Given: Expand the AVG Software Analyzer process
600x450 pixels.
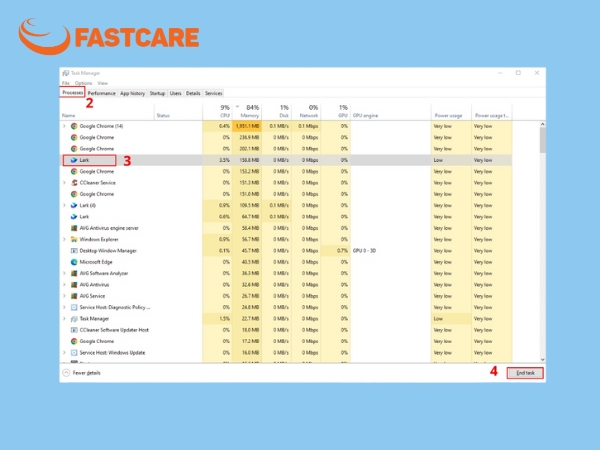Looking at the screenshot, I should (64, 273).
